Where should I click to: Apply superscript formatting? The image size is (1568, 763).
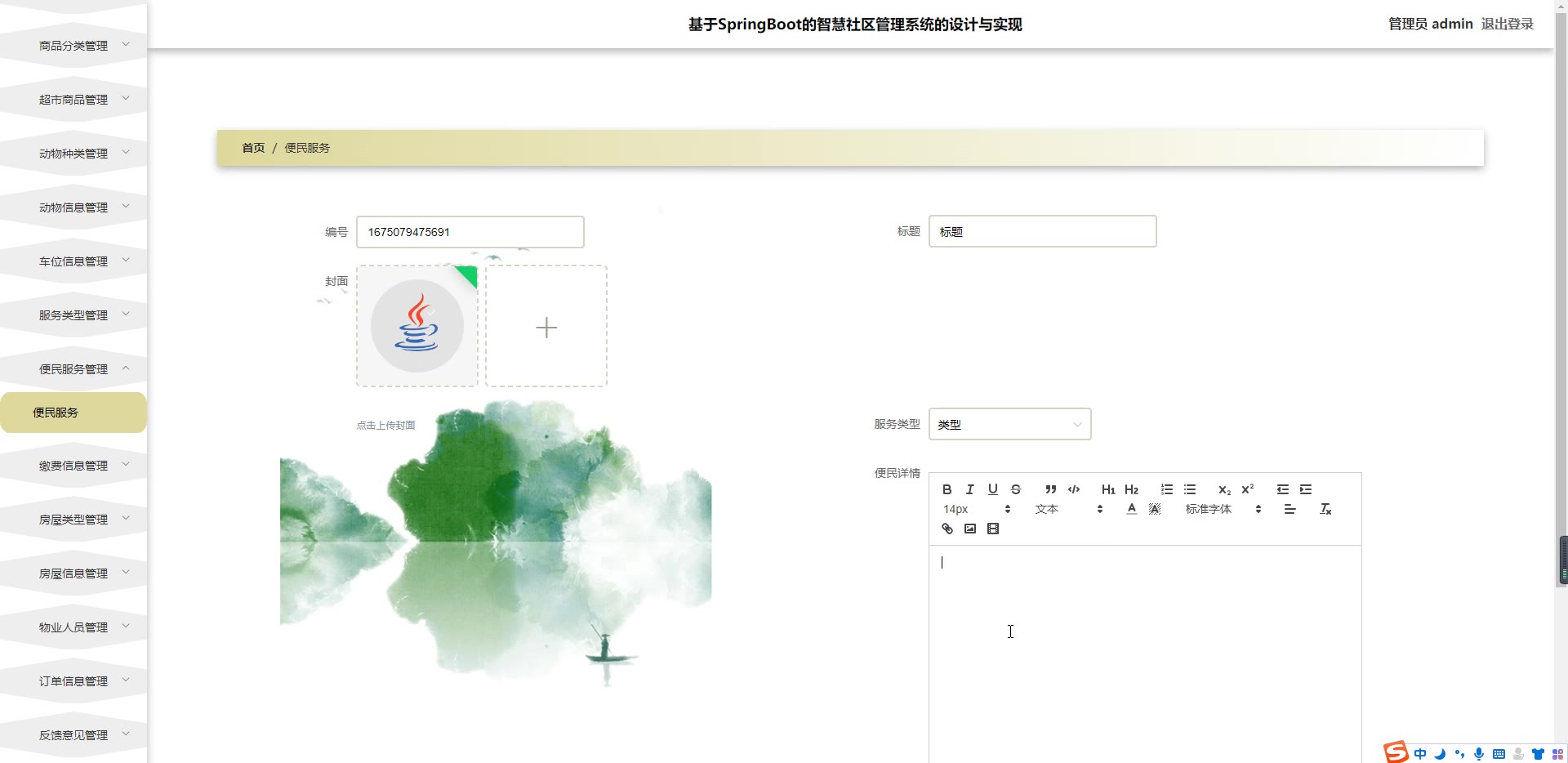point(1247,489)
